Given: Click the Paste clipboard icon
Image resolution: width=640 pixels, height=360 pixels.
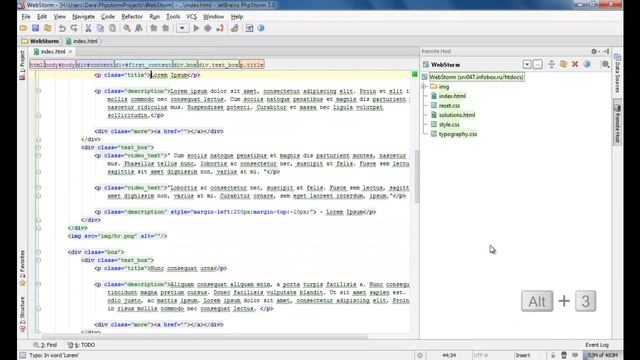Looking at the screenshot, I should [x=112, y=28].
